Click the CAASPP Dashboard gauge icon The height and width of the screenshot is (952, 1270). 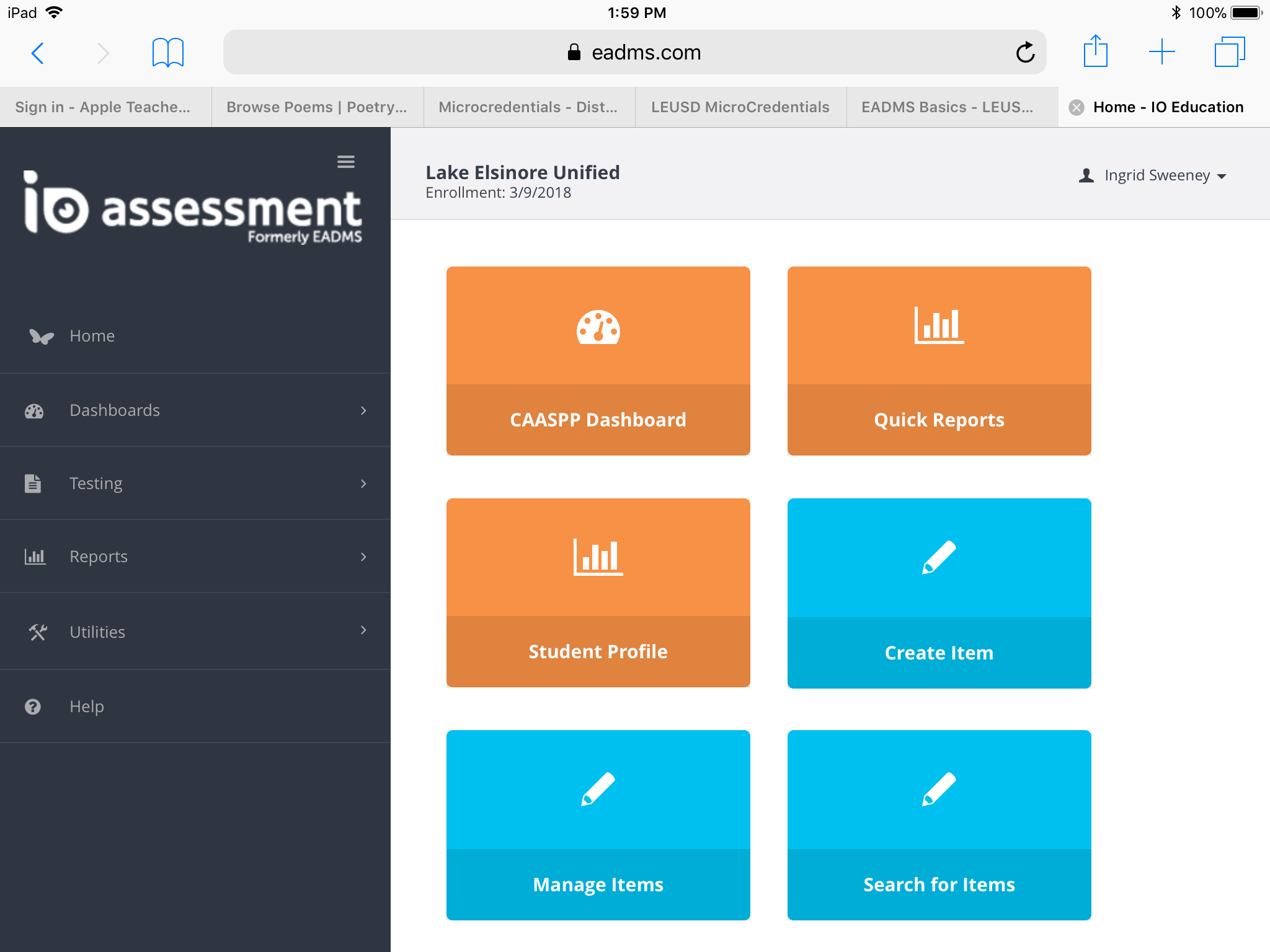click(x=598, y=327)
